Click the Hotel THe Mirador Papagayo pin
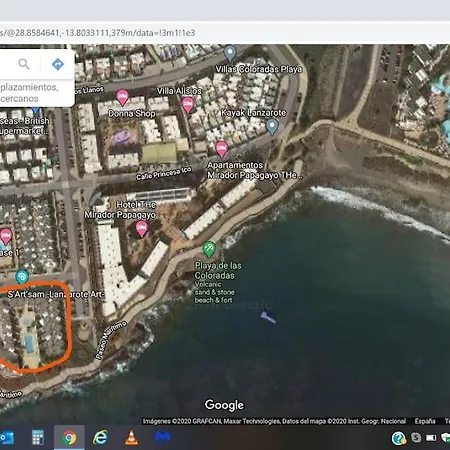450x450 pixels. [142, 229]
